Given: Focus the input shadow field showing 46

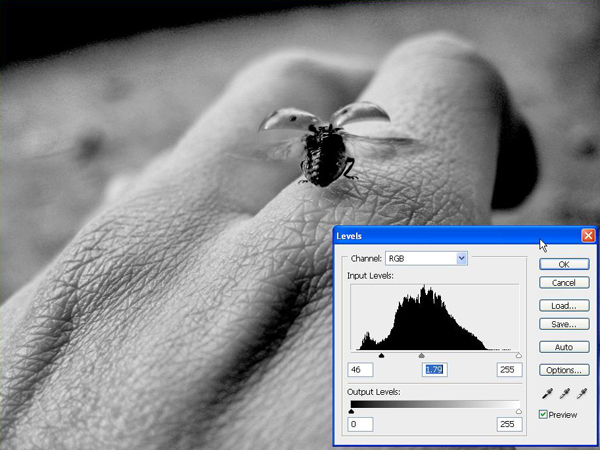Looking at the screenshot, I should click(x=360, y=370).
